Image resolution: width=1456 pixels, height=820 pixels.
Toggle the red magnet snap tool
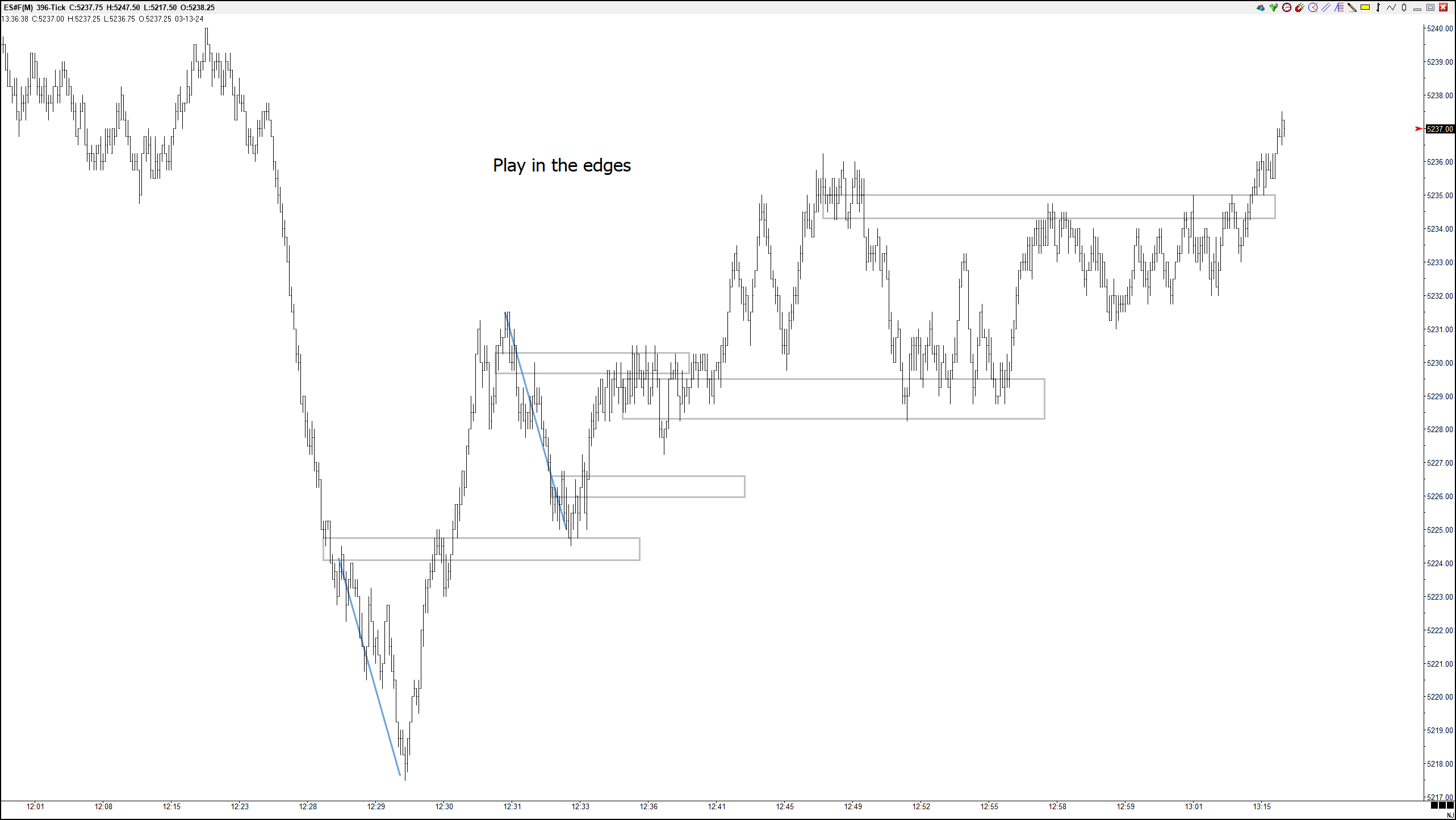coord(1300,7)
